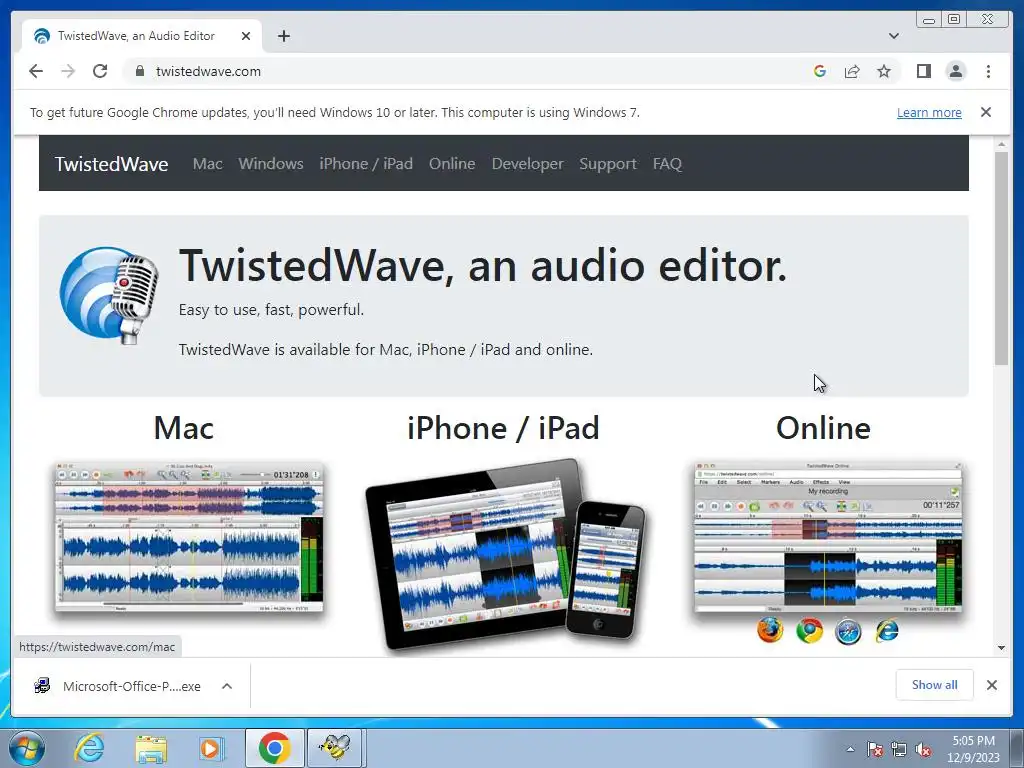
Task: Close the downloads bar
Action: 991,685
